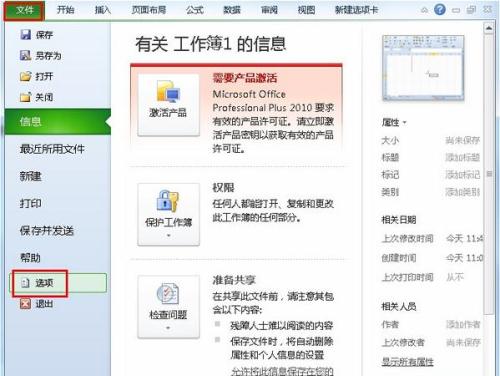The width and height of the screenshot is (500, 376).
Task: Collapse the ribbon with the caret icon
Action: click(424, 10)
